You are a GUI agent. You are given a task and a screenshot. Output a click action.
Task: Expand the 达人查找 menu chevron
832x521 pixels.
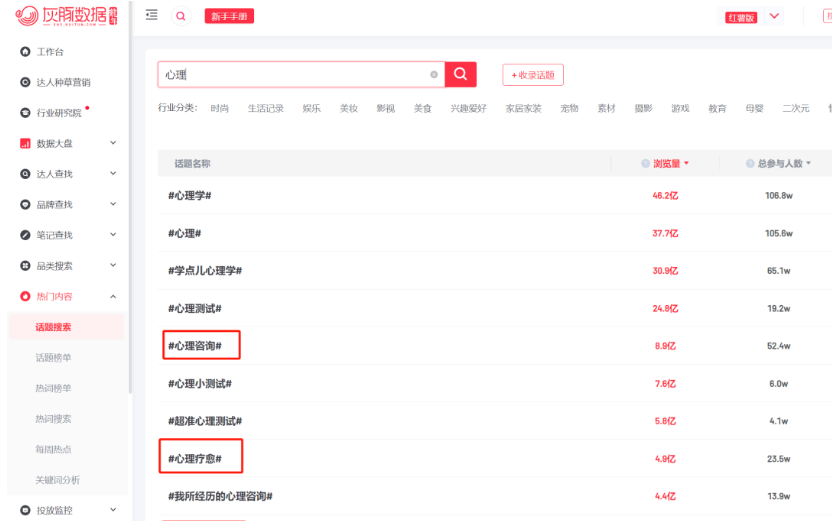(113, 173)
